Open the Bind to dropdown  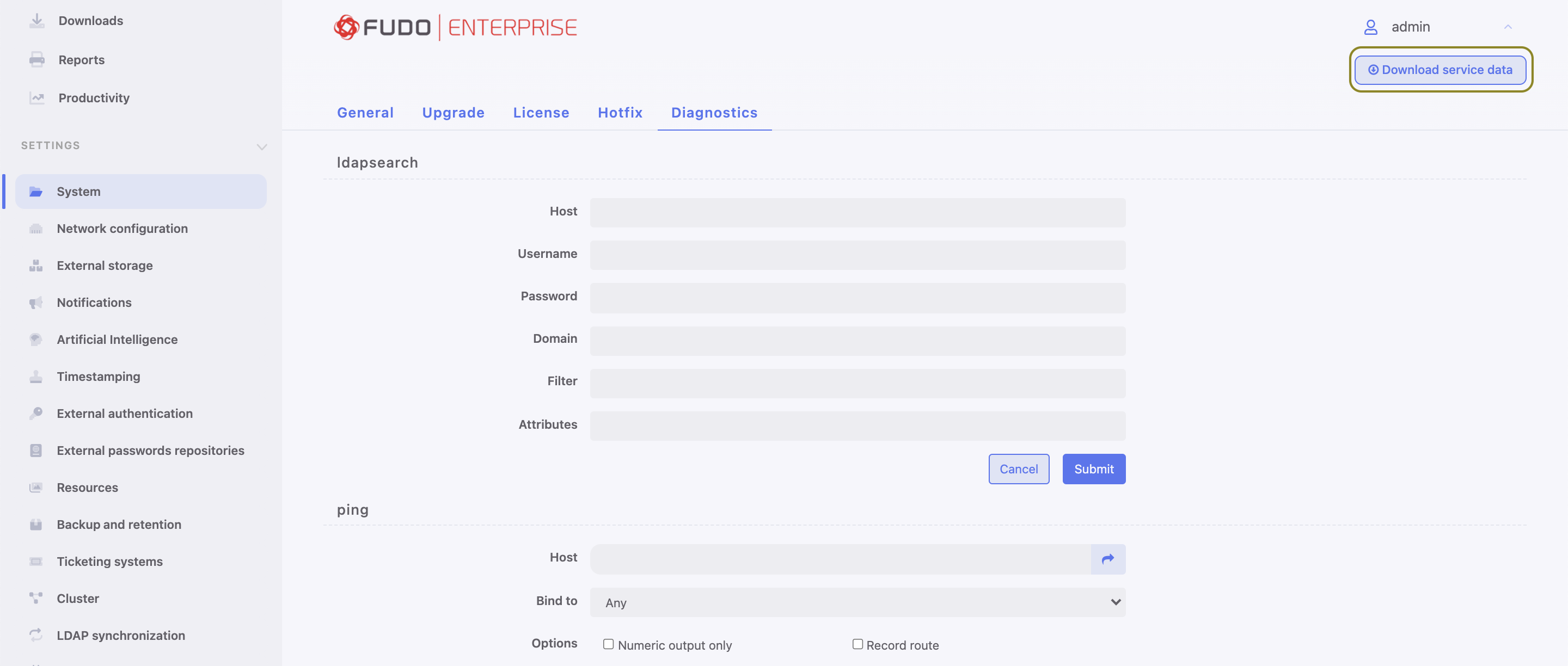857,603
